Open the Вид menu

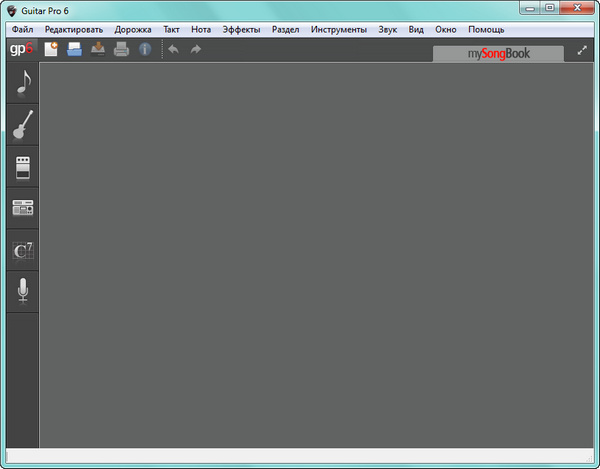click(x=416, y=29)
